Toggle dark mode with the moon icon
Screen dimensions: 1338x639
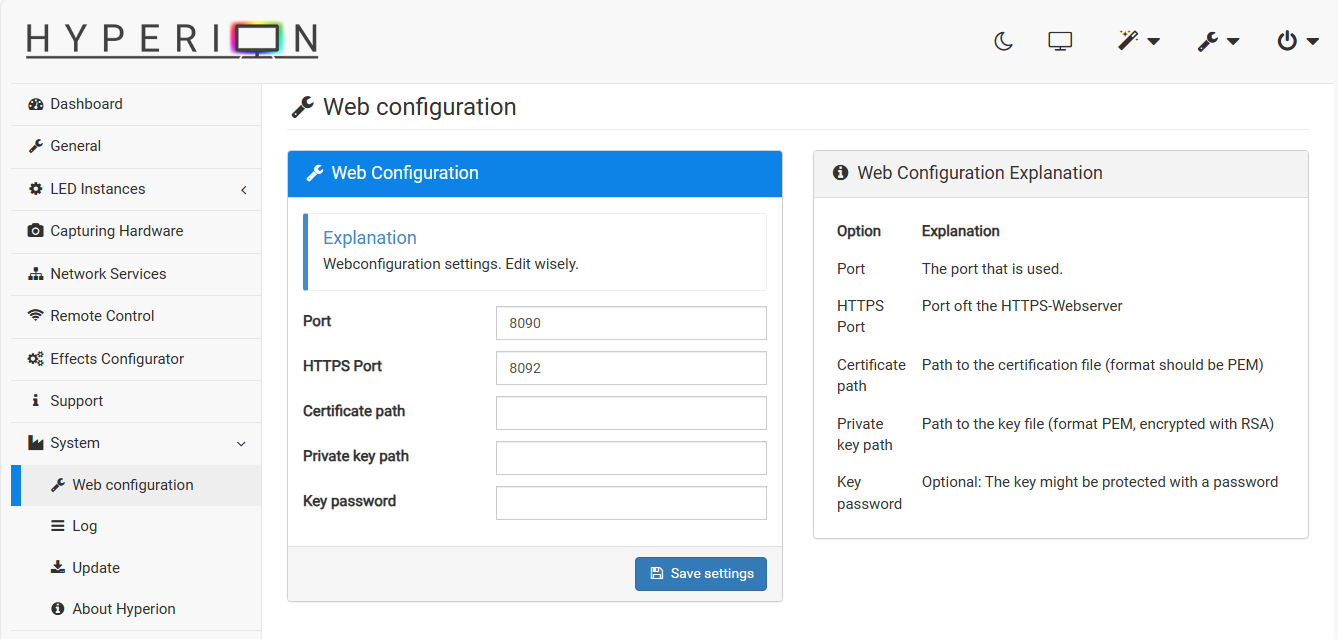coord(1003,41)
